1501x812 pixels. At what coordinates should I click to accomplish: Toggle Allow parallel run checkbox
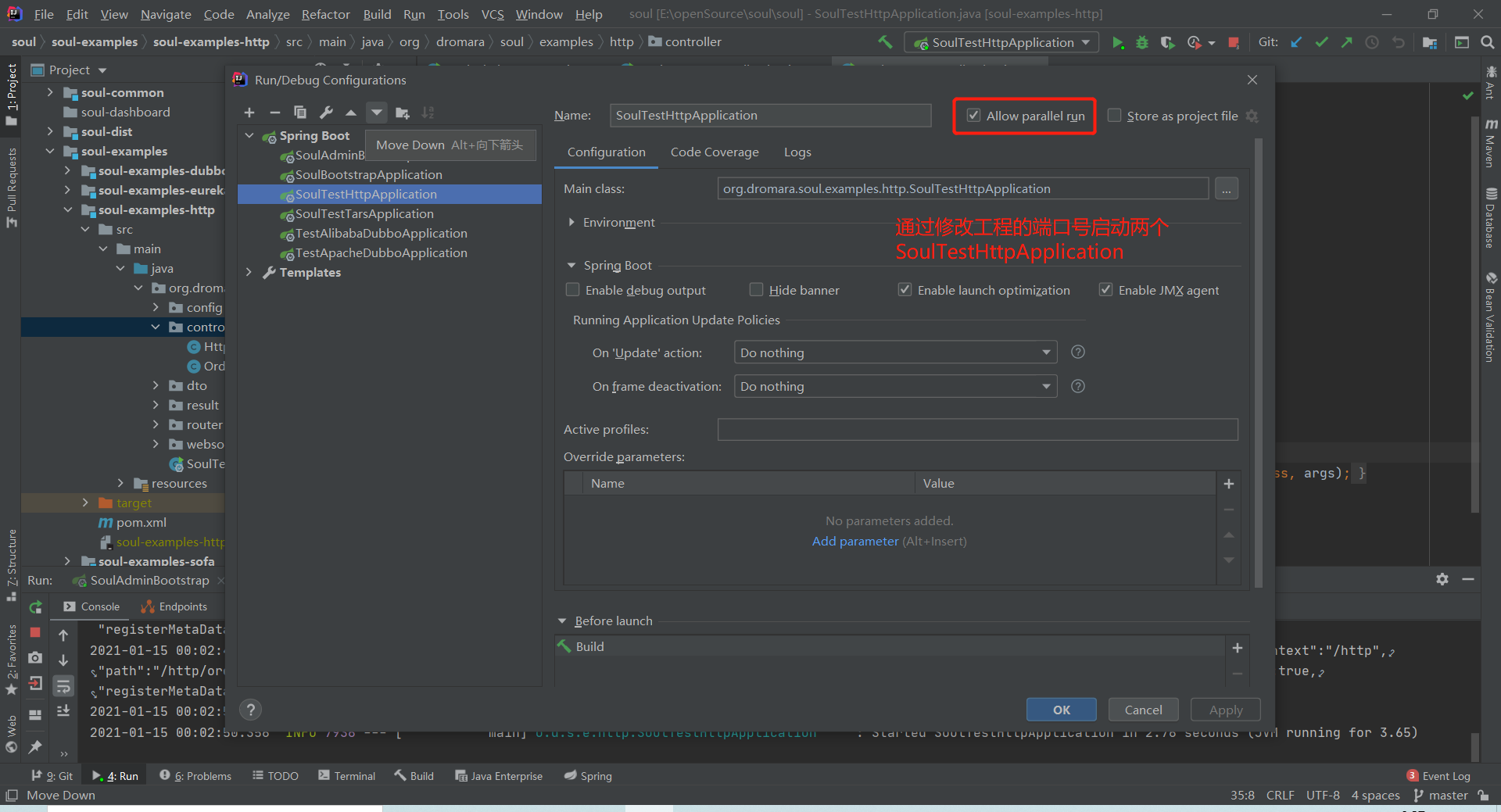pos(973,116)
